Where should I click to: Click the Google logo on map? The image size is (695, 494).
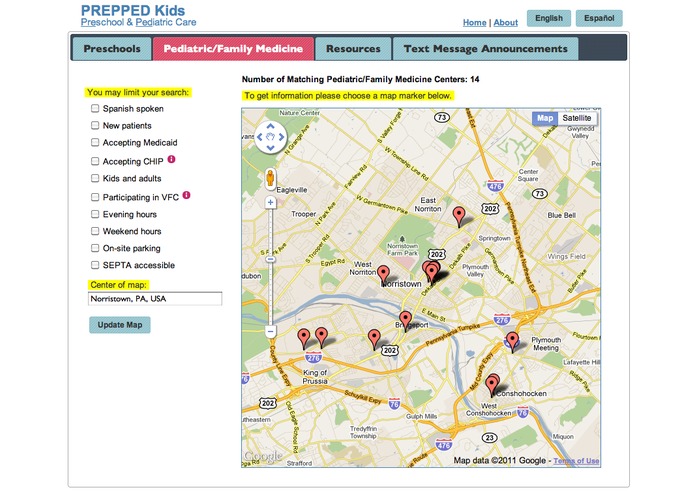pyautogui.click(x=263, y=456)
